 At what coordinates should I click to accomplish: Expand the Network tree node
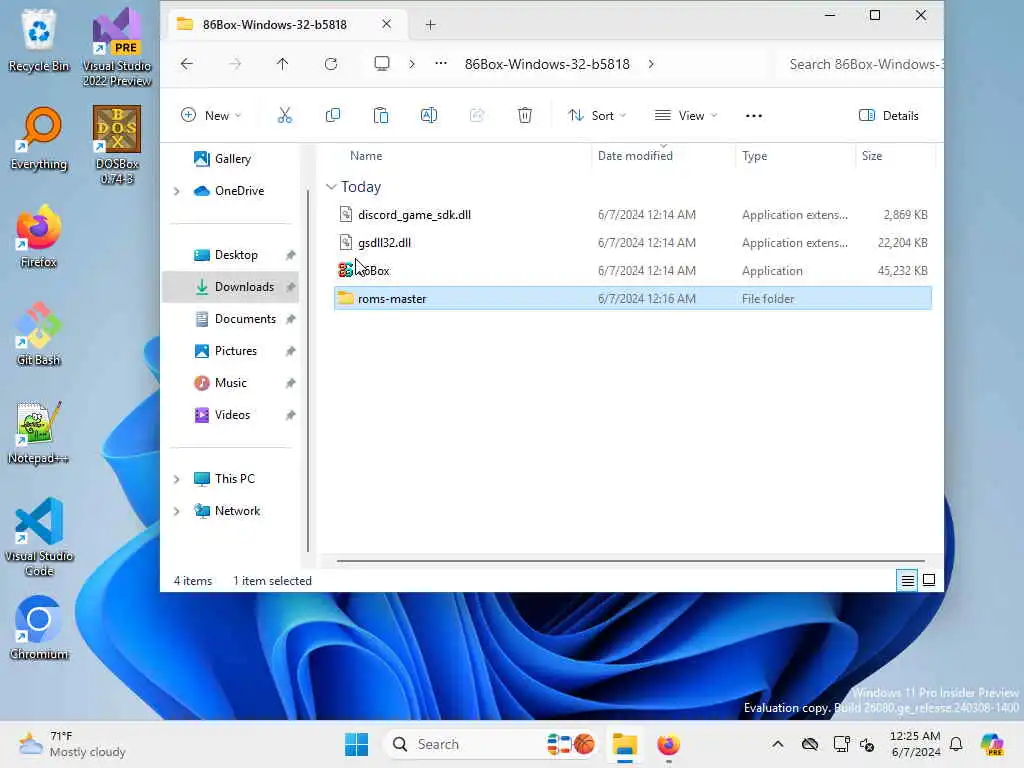click(176, 511)
